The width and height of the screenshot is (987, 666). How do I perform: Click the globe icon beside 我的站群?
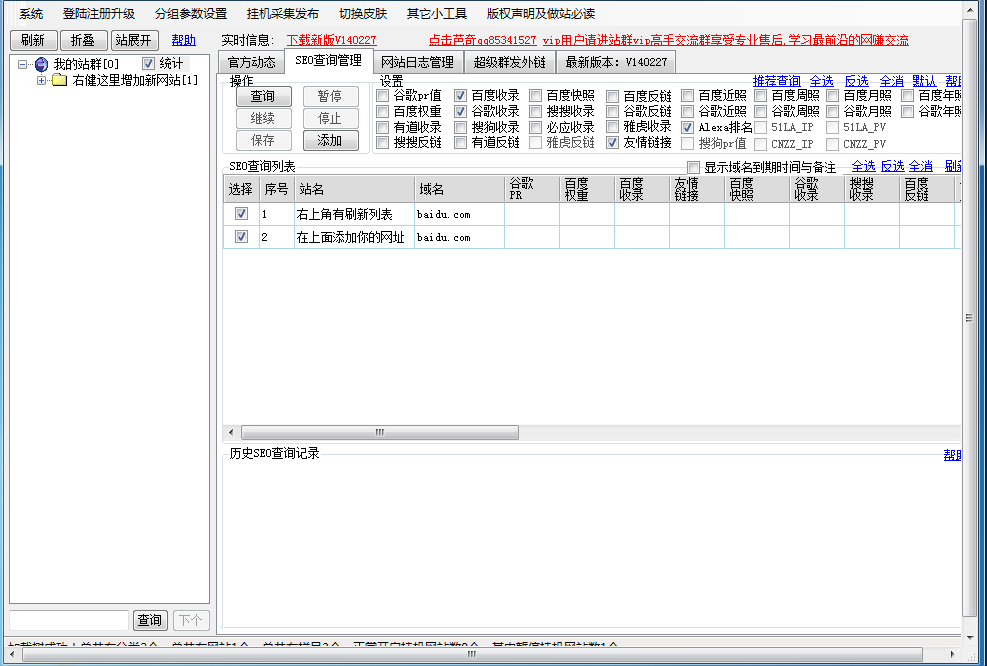[41, 64]
